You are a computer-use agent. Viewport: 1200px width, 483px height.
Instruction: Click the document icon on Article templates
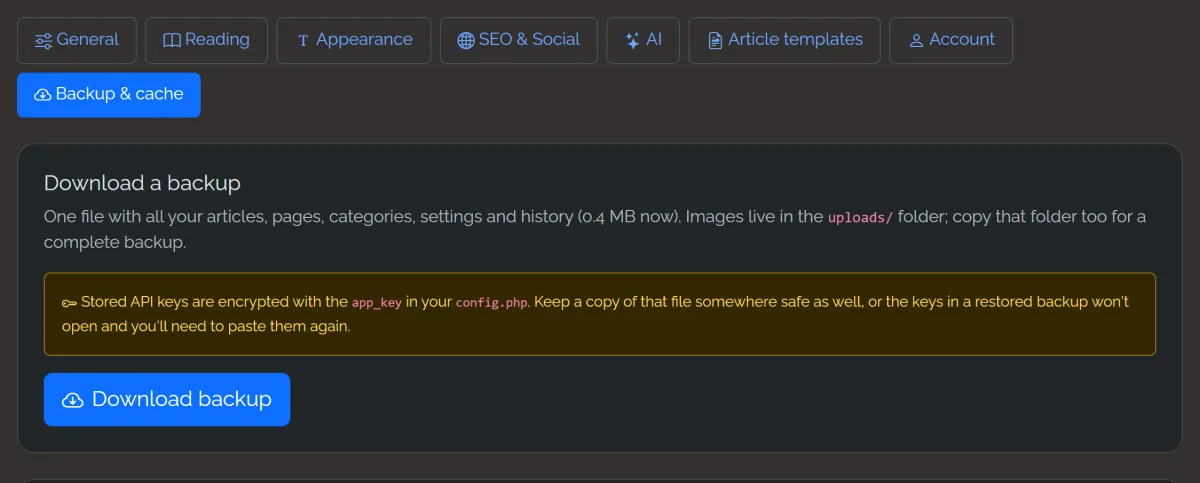tap(715, 41)
